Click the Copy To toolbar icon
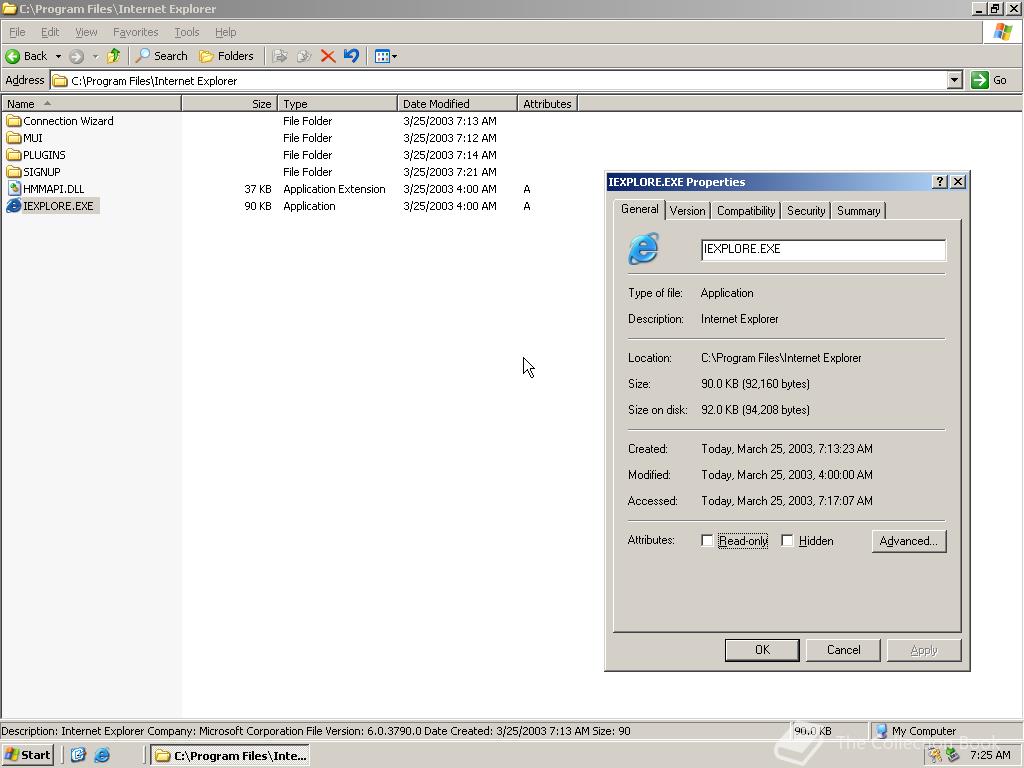The height and width of the screenshot is (768, 1024). click(304, 56)
